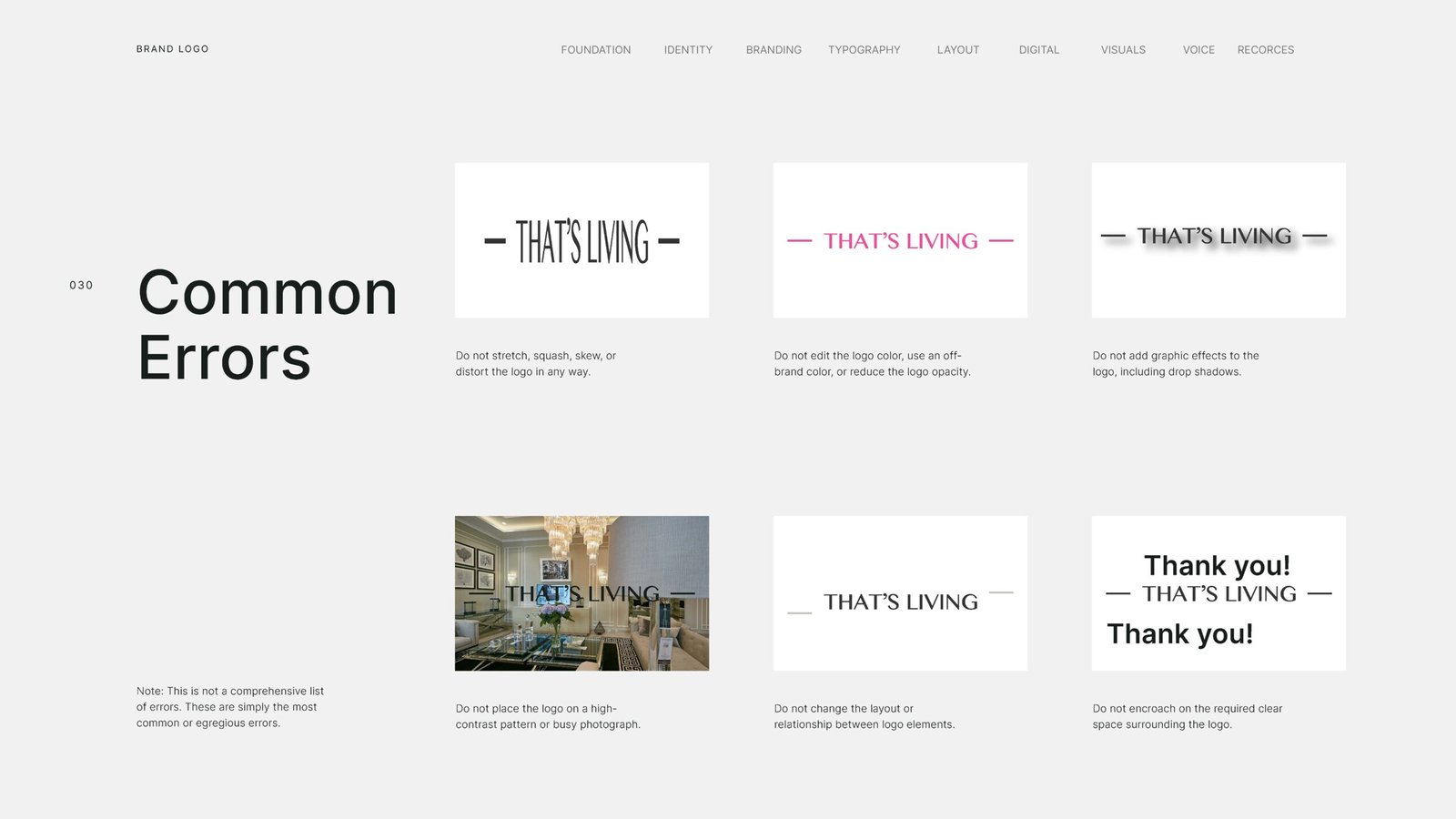Viewport: 1456px width, 819px height.
Task: Open the logo over interior photograph
Action: tap(581, 593)
